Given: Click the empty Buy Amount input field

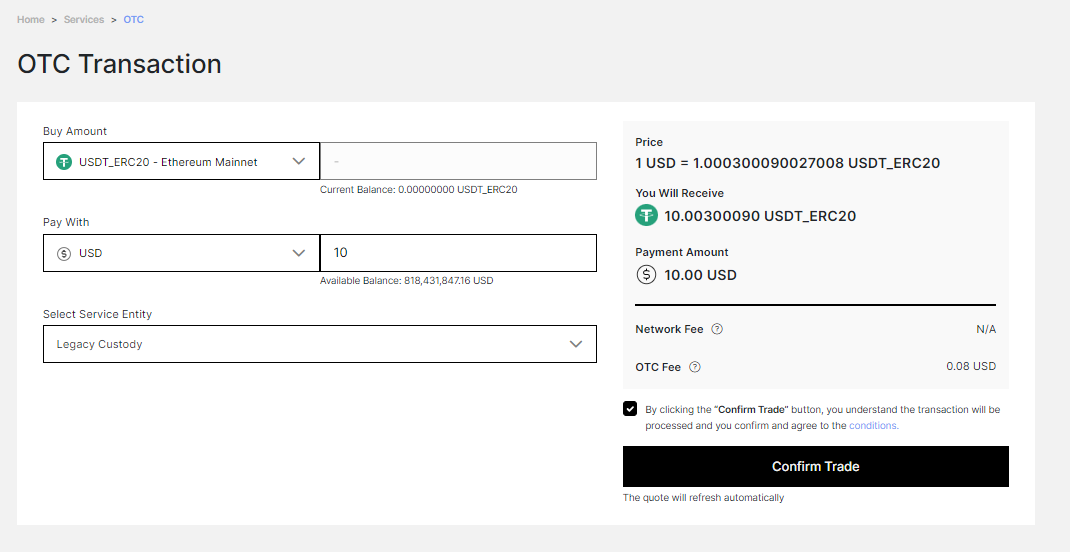Looking at the screenshot, I should click(x=459, y=161).
